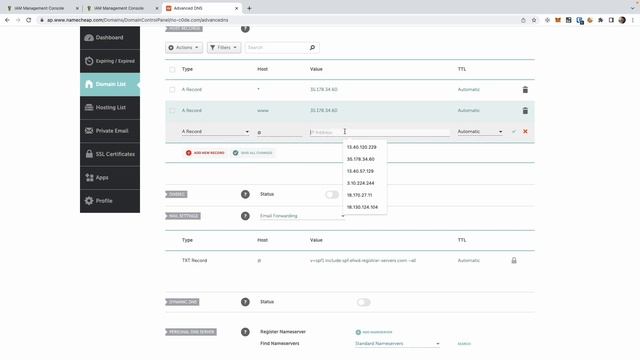Screen dimensions: 640x360
Task: Switch to second IAM Management Console tab
Action: [122, 8]
